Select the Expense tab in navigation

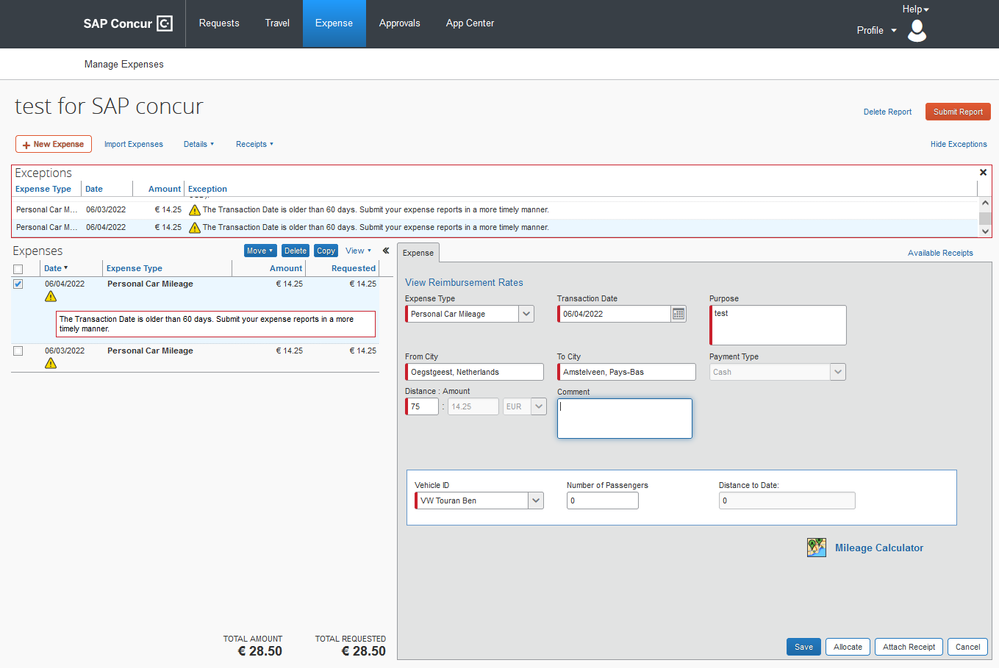pyautogui.click(x=334, y=24)
